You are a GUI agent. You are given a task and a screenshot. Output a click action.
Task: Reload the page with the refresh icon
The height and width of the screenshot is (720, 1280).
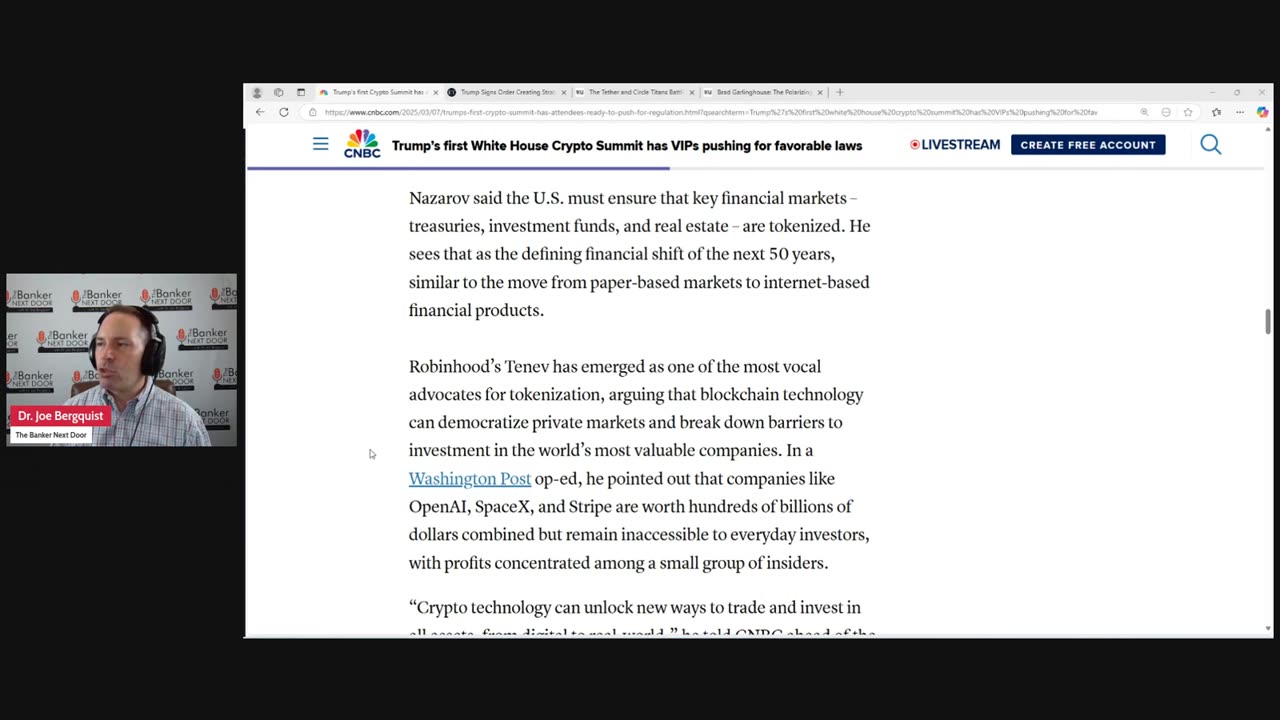[284, 112]
